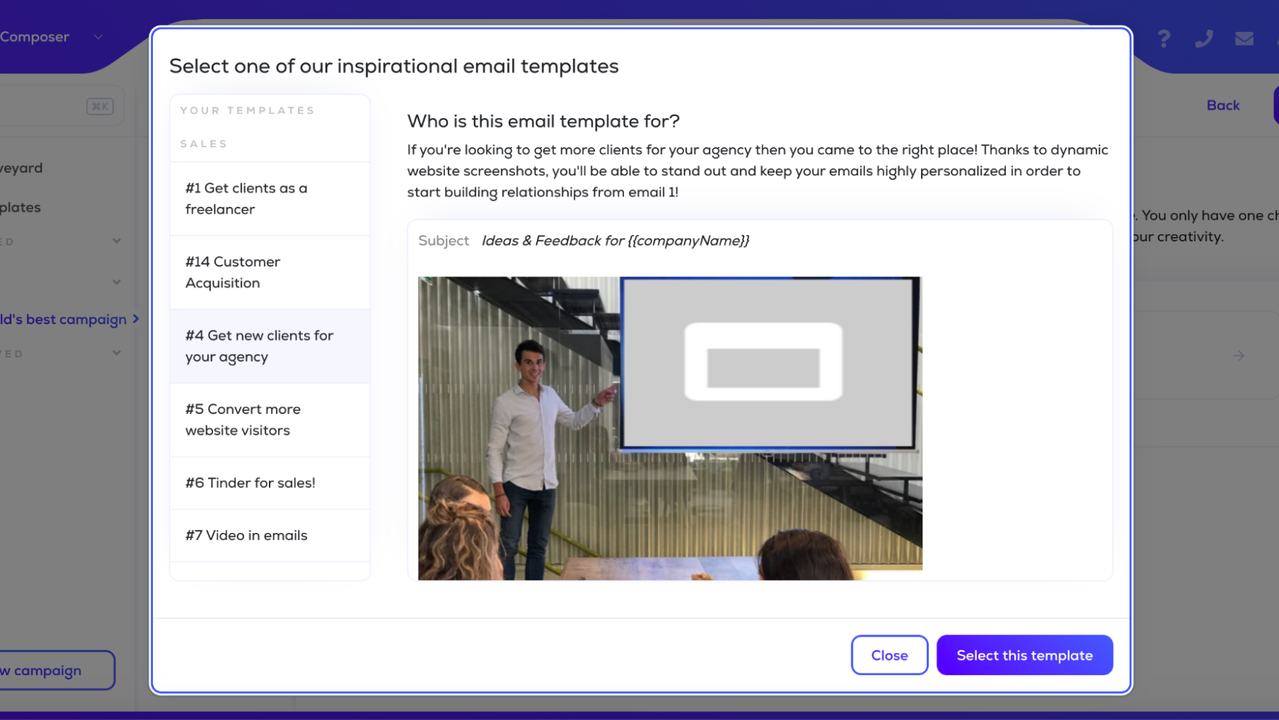
Task: Expand the sidebar chevron directly above best campaign
Action: (117, 282)
